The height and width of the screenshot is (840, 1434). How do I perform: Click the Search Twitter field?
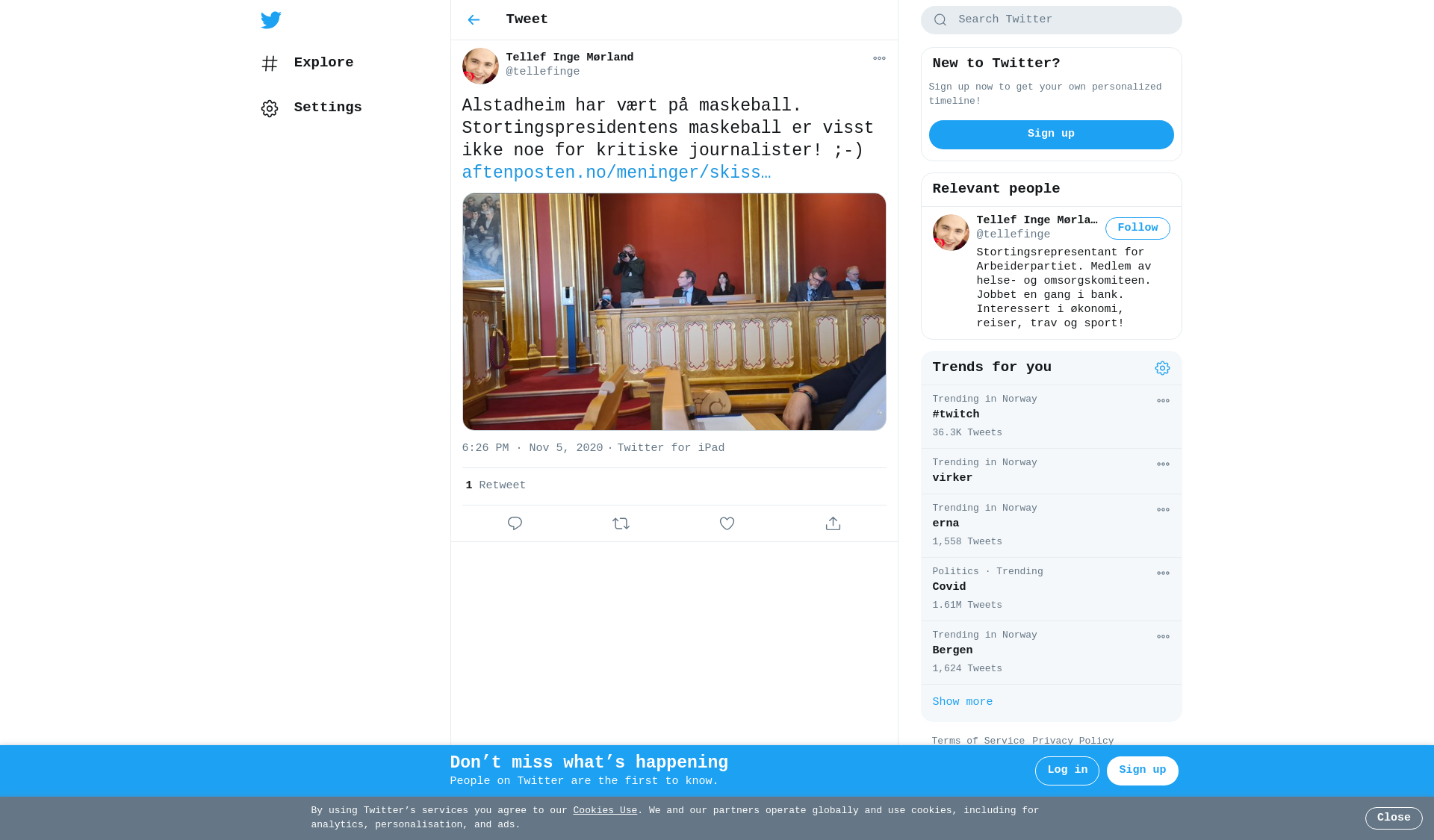1051,20
